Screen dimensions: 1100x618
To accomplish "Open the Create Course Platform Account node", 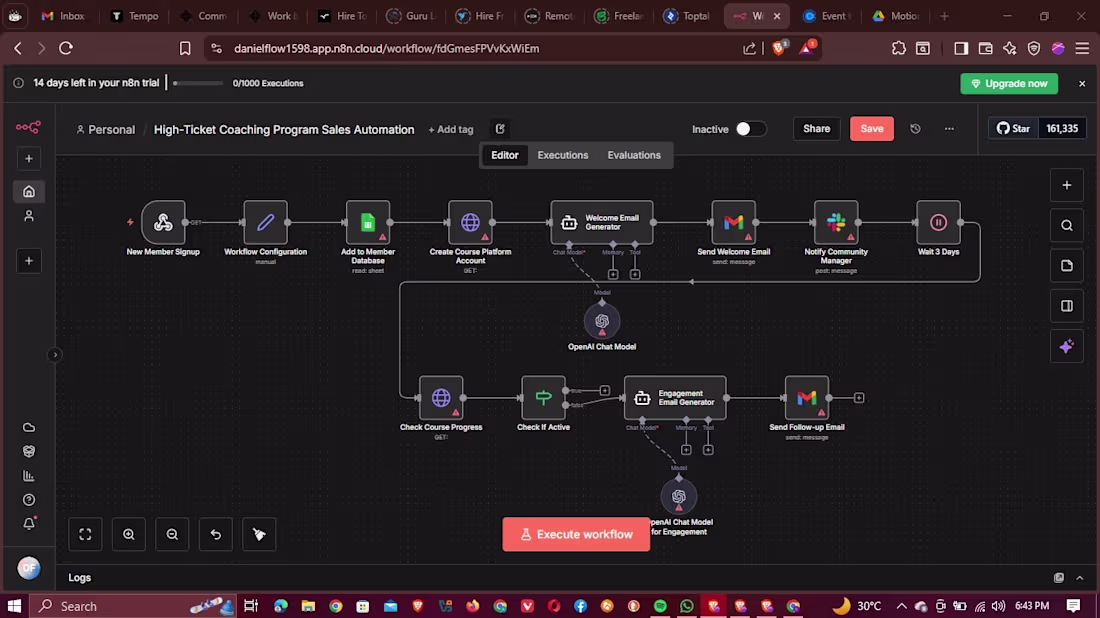I will coord(470,222).
